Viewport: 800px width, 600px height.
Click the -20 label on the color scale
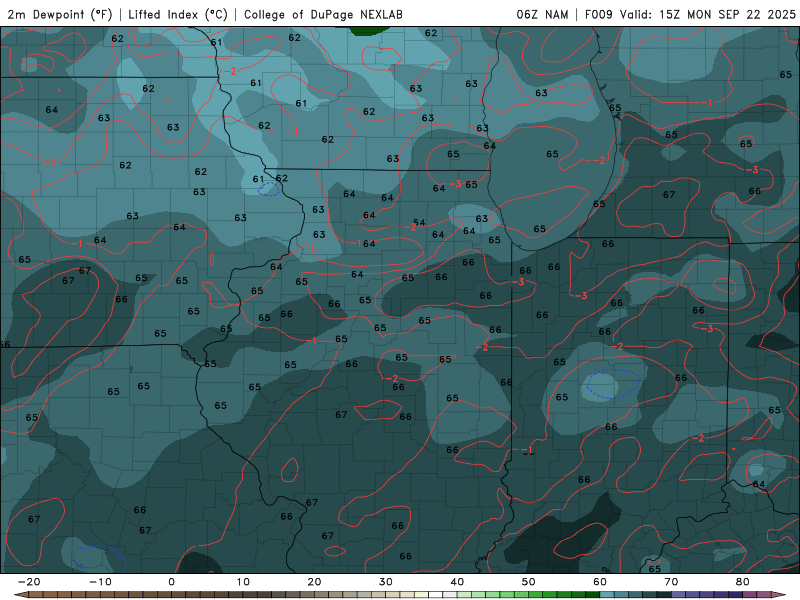[29, 582]
